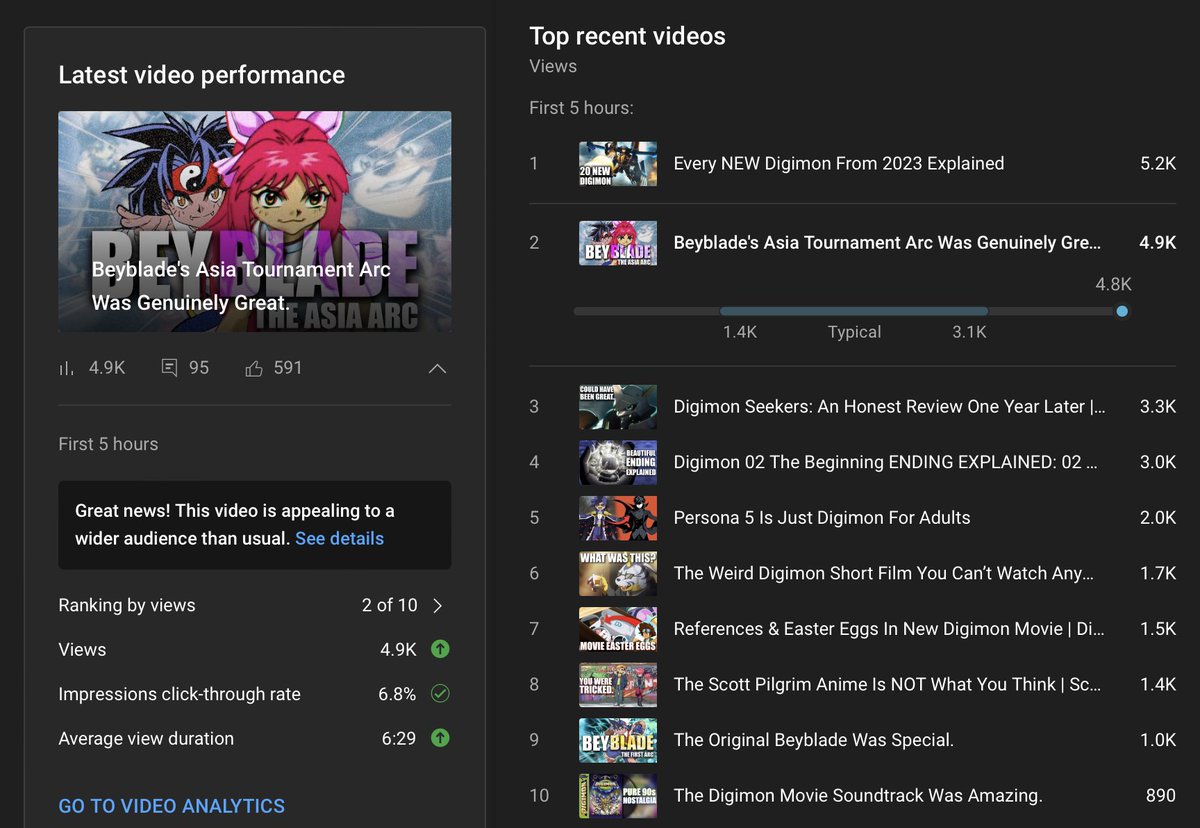Click the '2 of 10' ranking value
The height and width of the screenshot is (828, 1200).
[x=390, y=606]
